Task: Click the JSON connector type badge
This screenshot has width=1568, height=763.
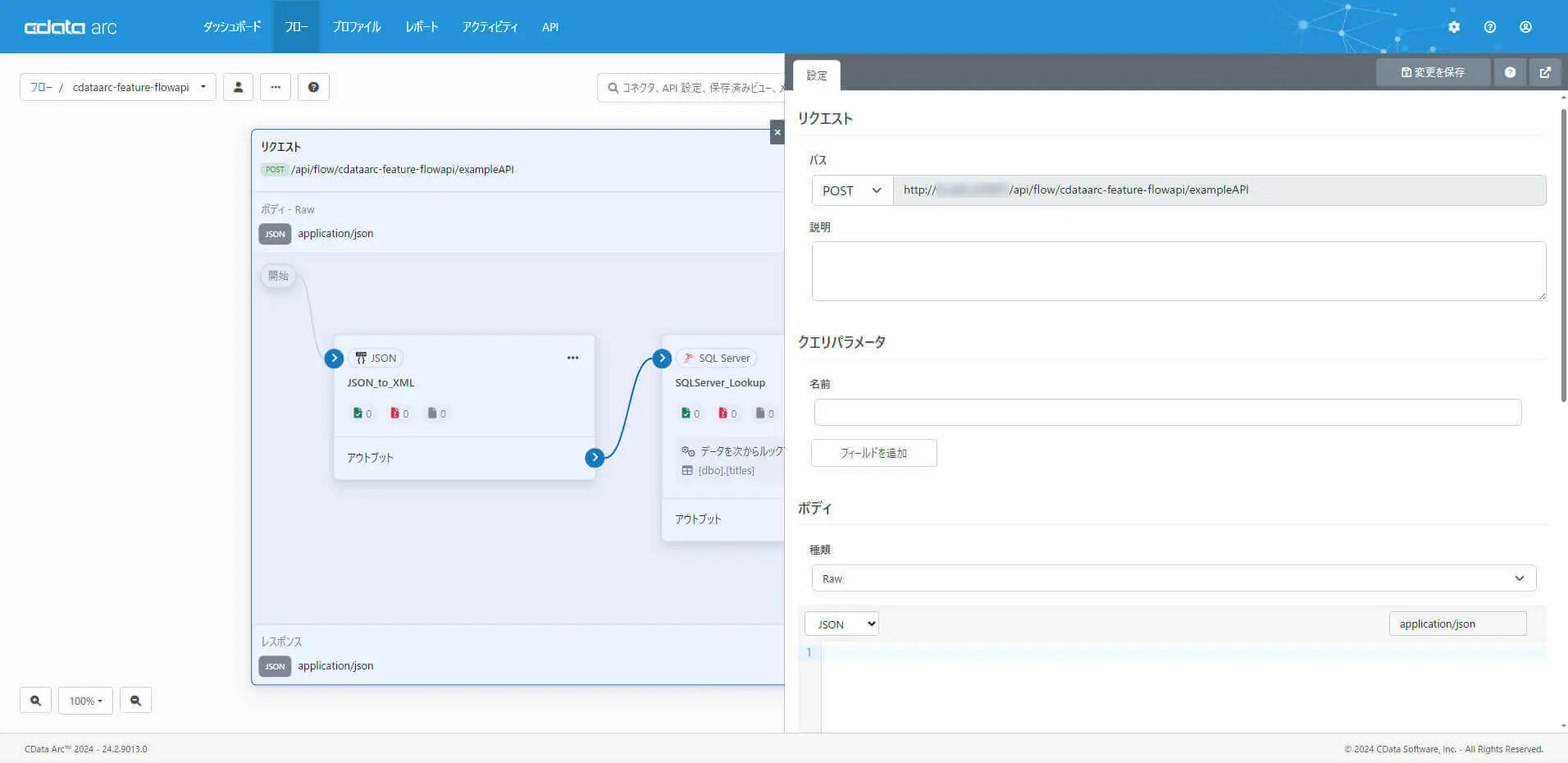Action: point(376,358)
